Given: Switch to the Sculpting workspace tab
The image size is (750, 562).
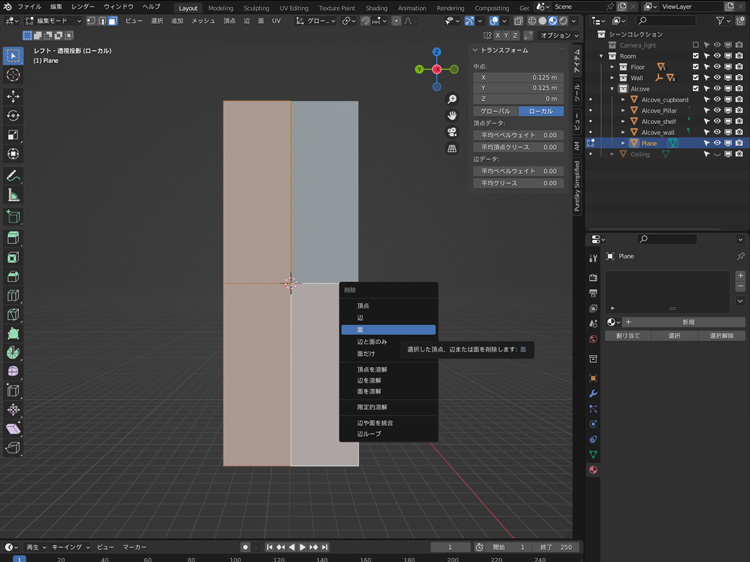Looking at the screenshot, I should pyautogui.click(x=256, y=8).
